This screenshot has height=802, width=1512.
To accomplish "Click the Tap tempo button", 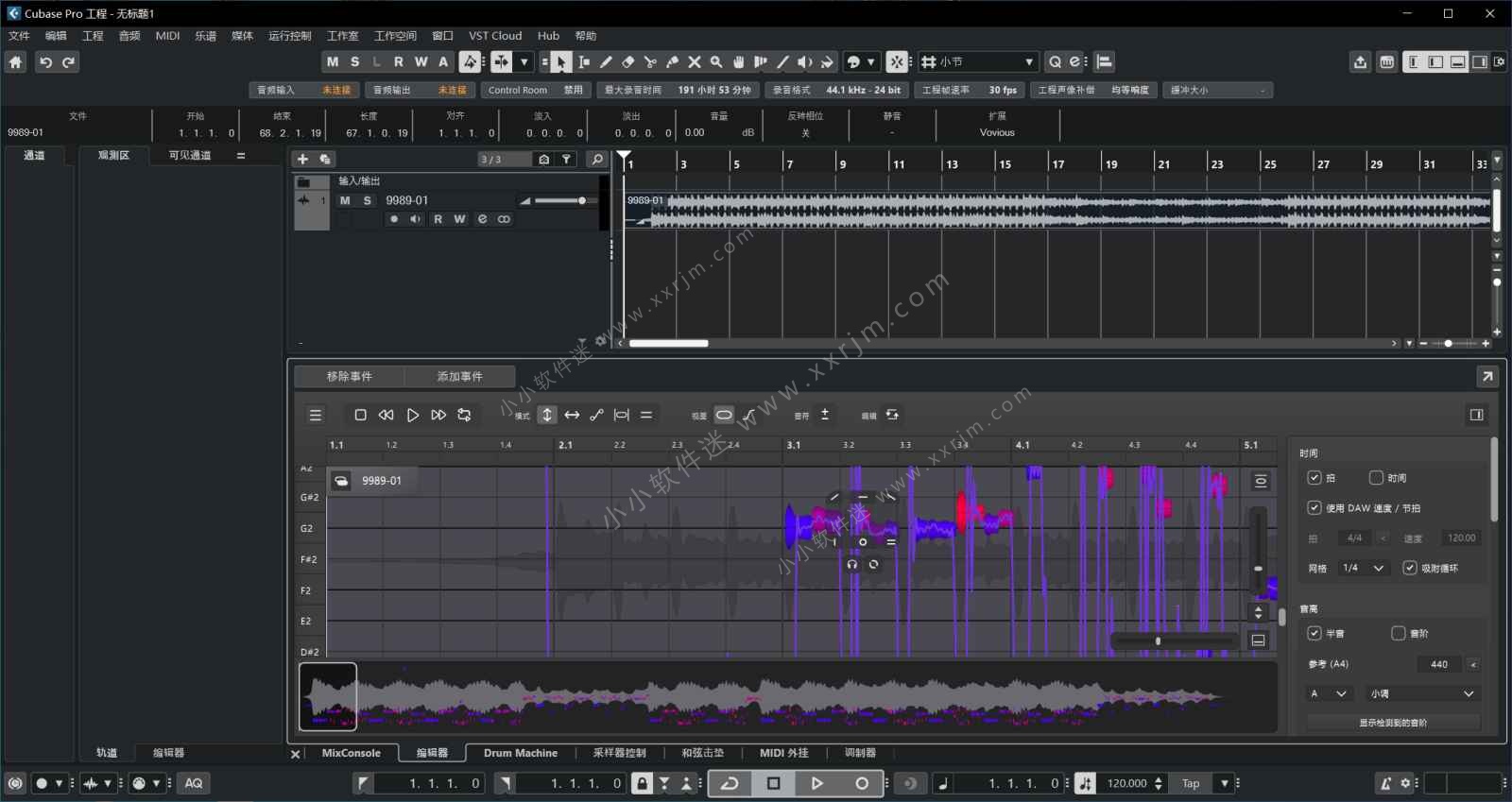I will [x=1191, y=783].
